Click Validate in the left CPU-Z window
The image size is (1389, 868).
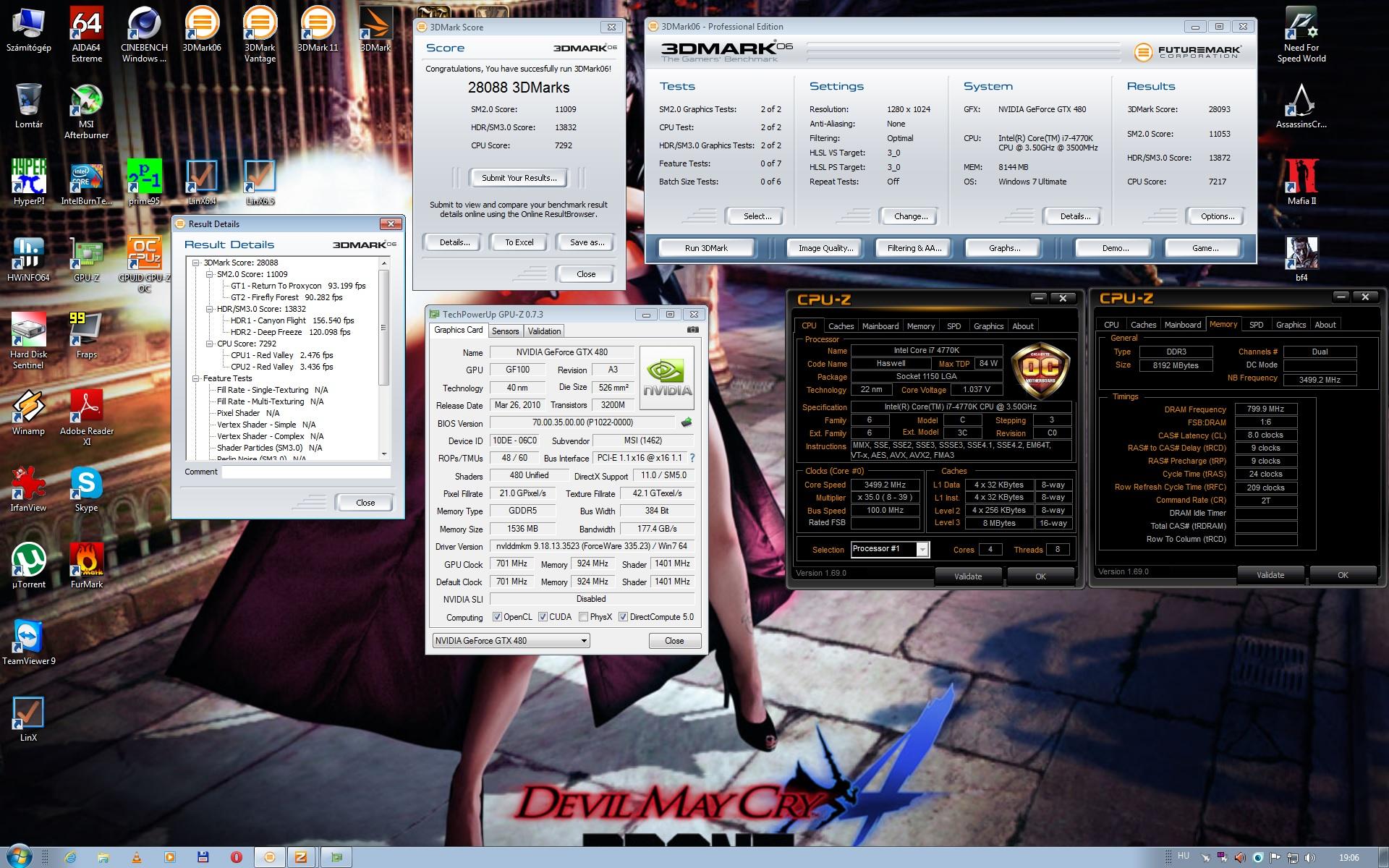(x=968, y=576)
